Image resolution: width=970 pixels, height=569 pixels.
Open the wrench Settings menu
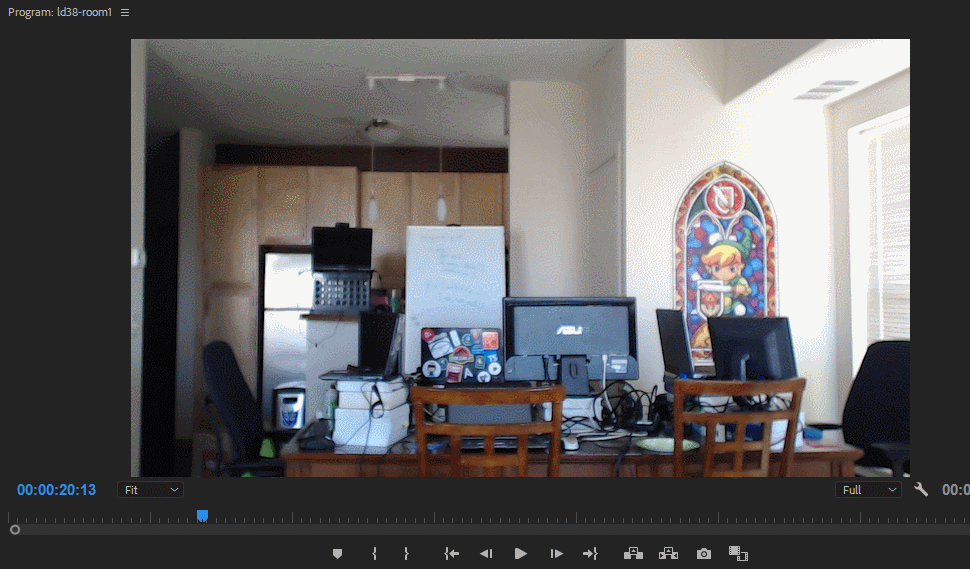tap(921, 490)
